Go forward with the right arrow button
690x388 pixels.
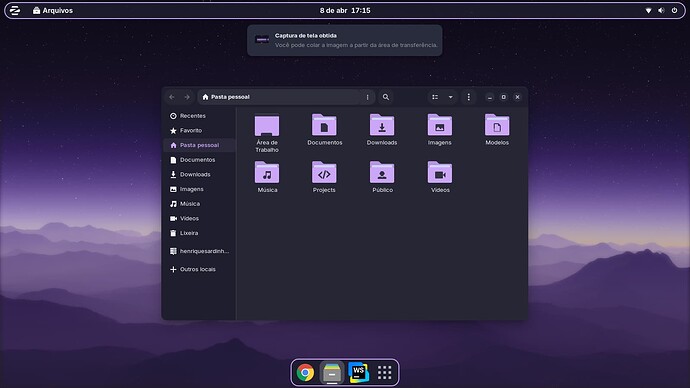point(187,97)
